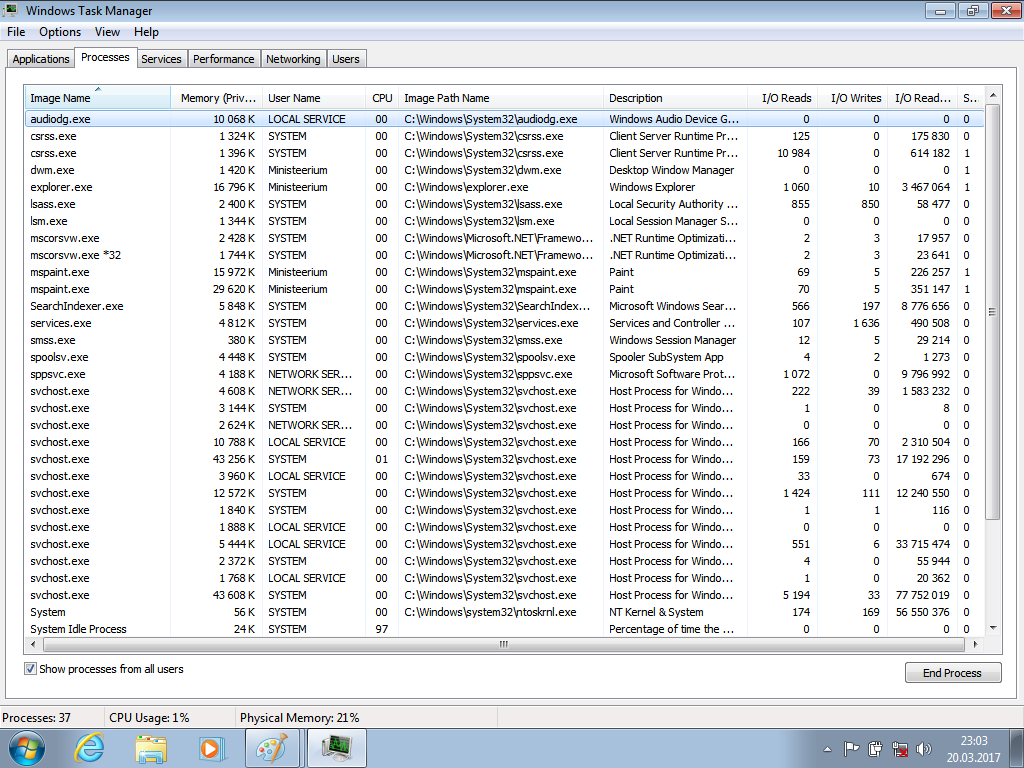The height and width of the screenshot is (768, 1024).
Task: Click the volume speaker tray icon
Action: [923, 749]
